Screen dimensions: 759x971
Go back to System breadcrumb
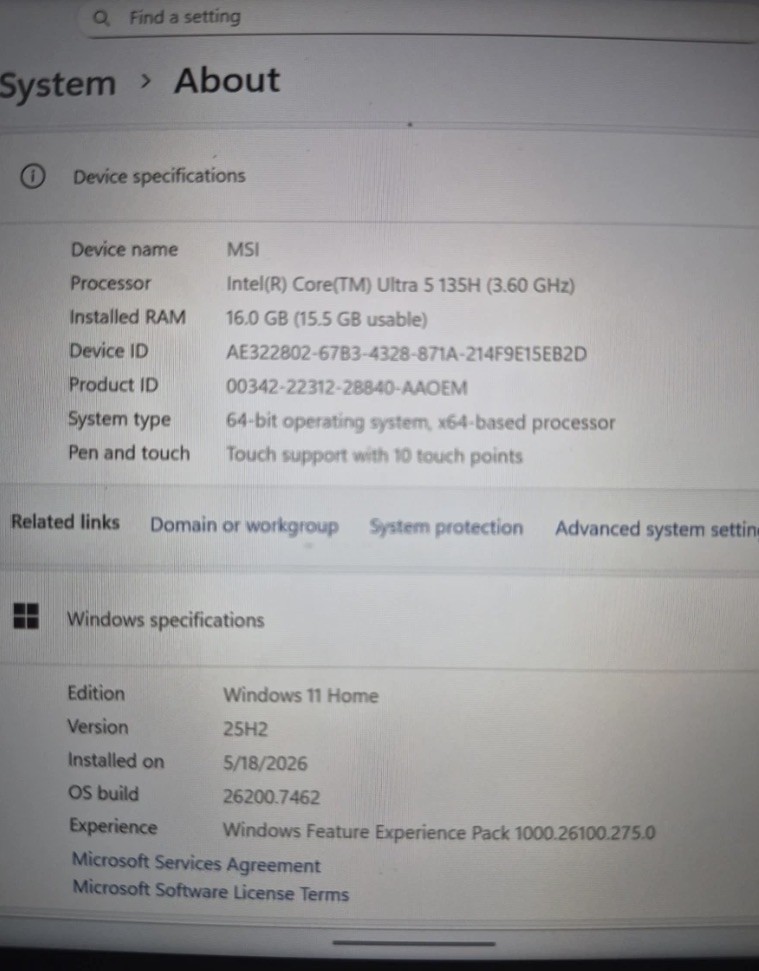click(x=58, y=84)
